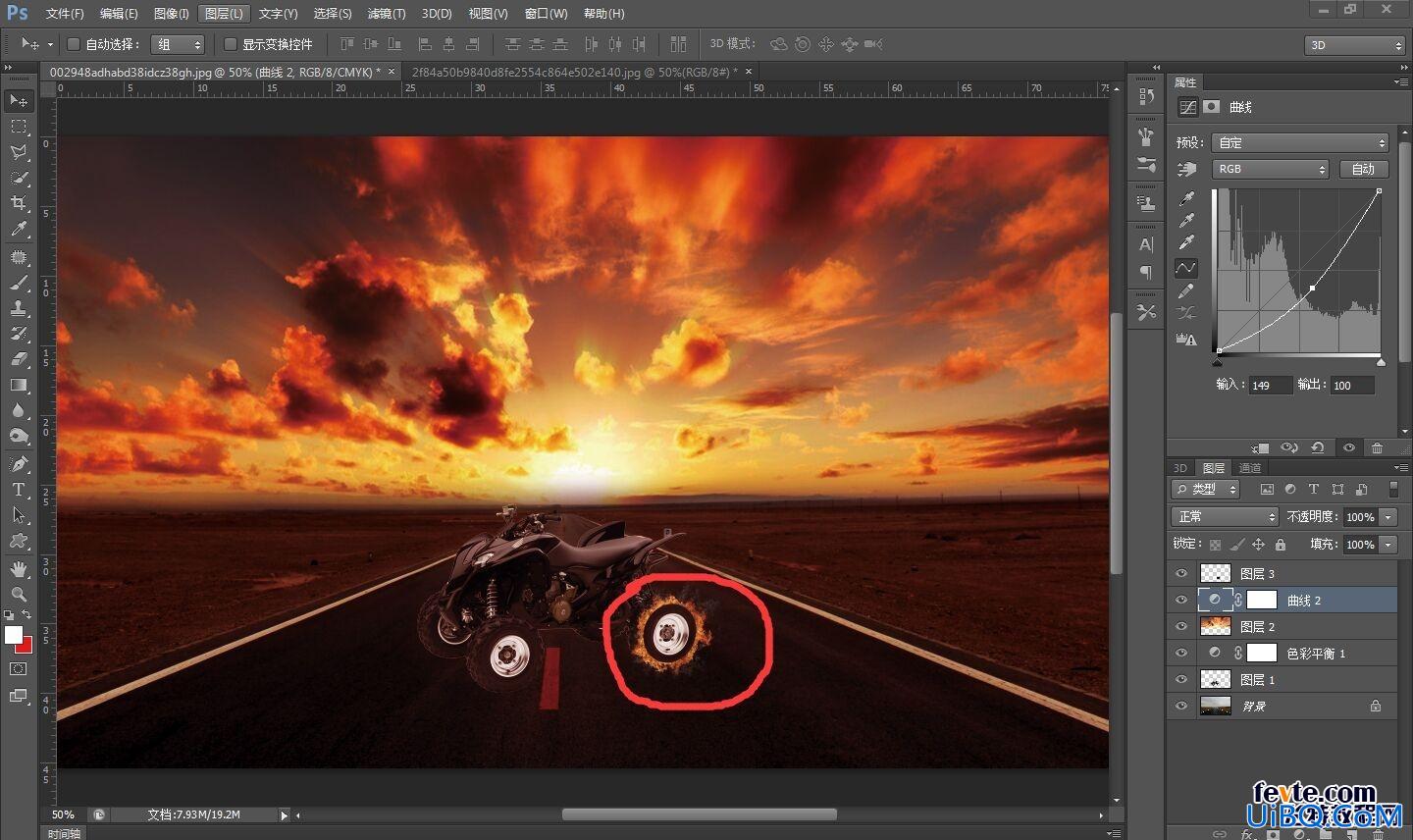Viewport: 1413px width, 840px height.
Task: Select the Brush tool
Action: click(19, 283)
